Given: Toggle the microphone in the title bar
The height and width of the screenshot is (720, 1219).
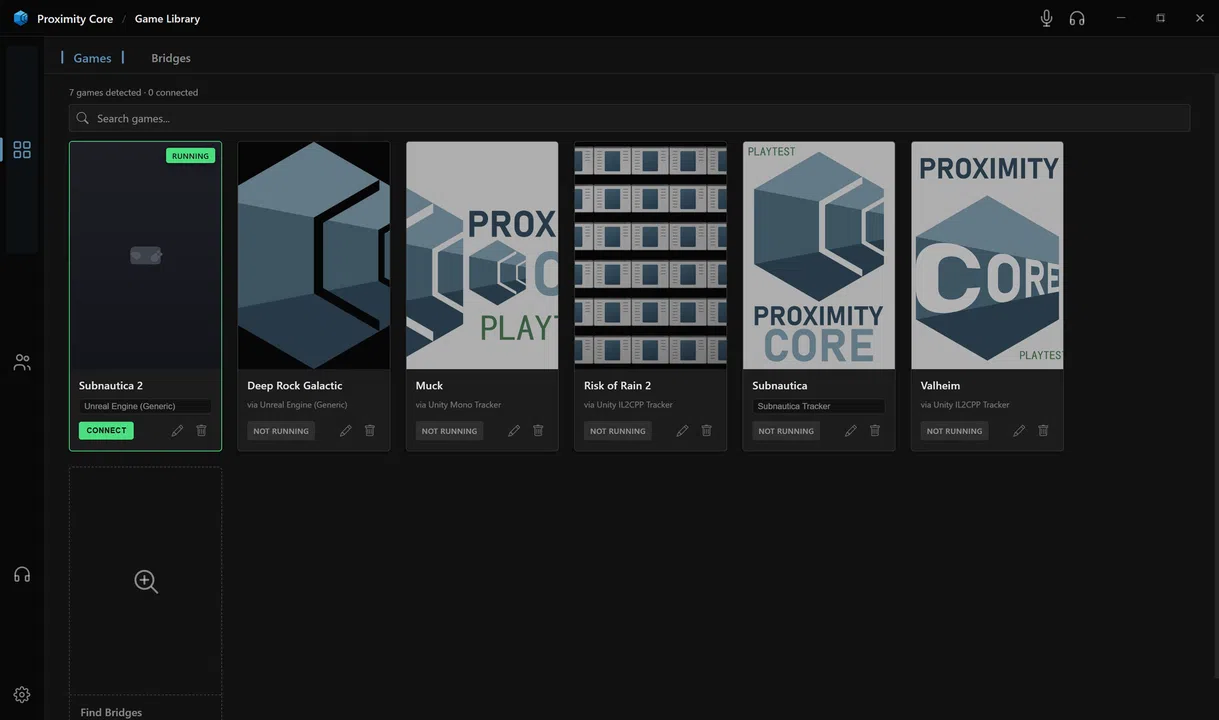Looking at the screenshot, I should 1046,18.
